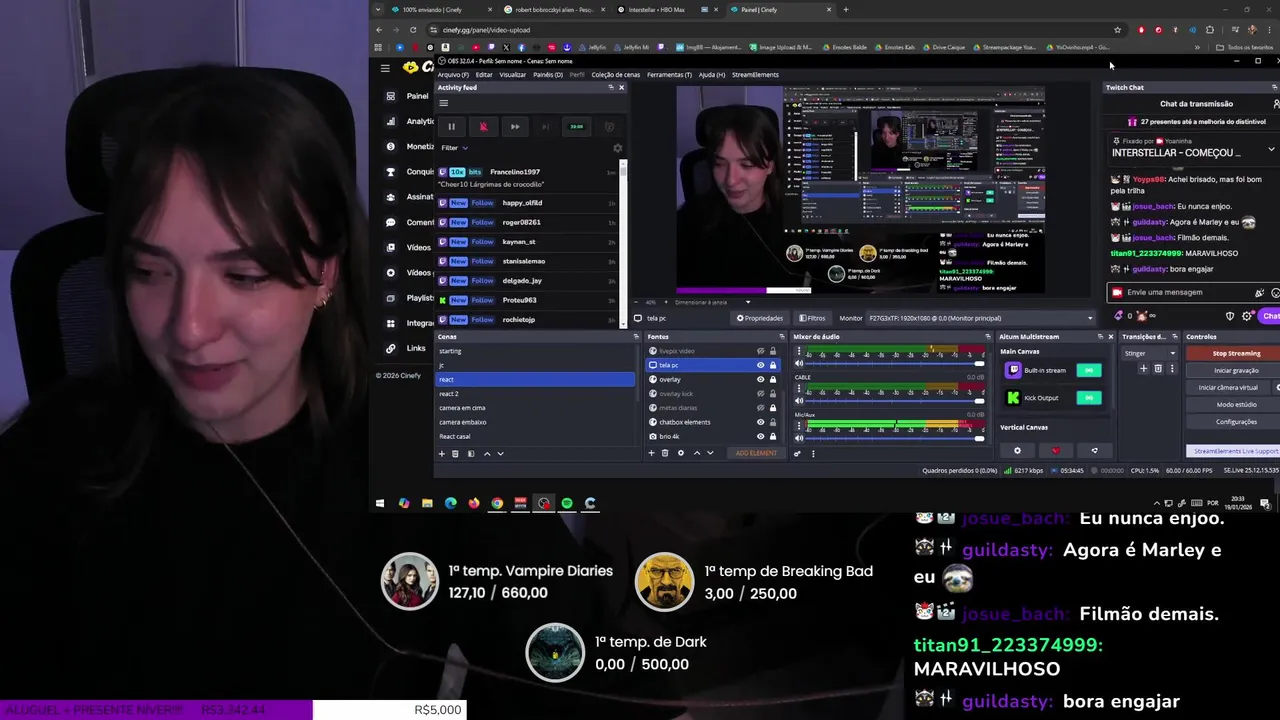Viewport: 1280px width, 720px height.
Task: Close the Activity feed dock
Action: [621, 87]
